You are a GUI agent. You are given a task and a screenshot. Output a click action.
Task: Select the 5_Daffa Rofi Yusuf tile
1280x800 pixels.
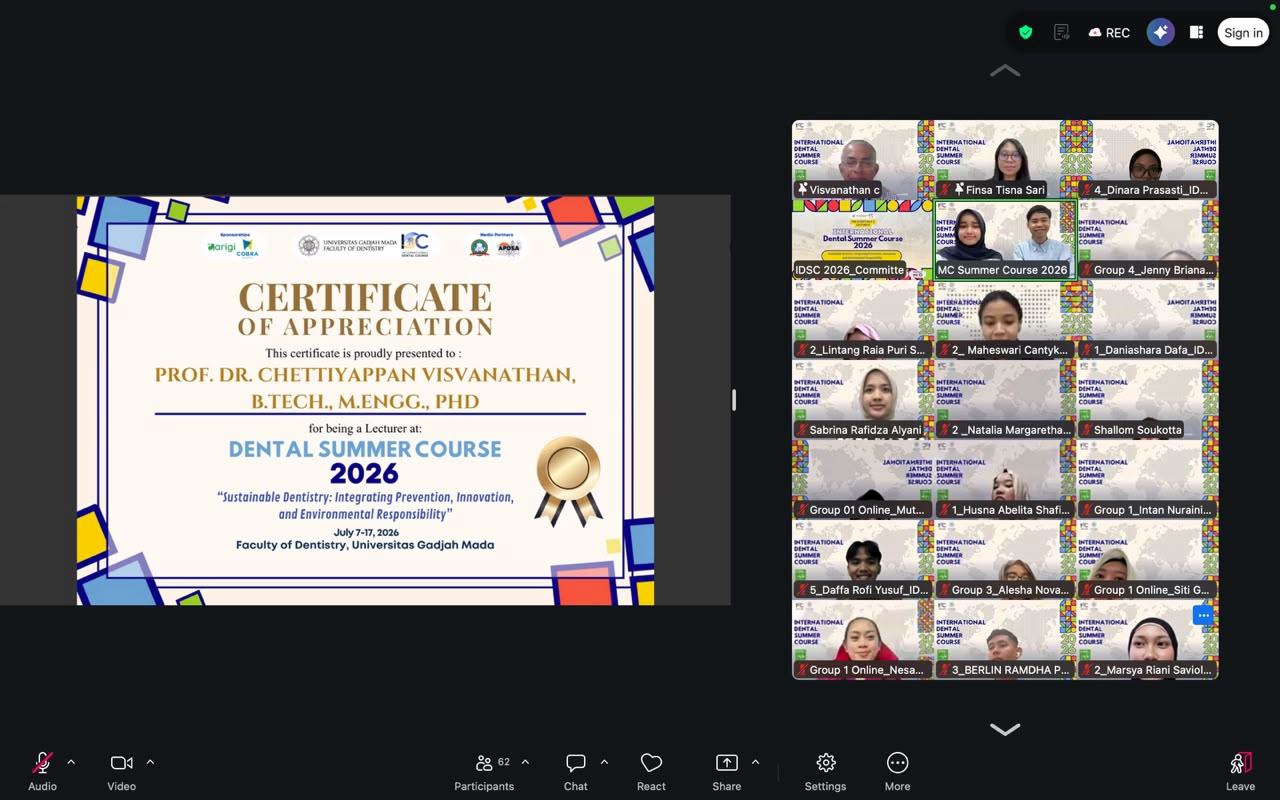pyautogui.click(x=863, y=560)
